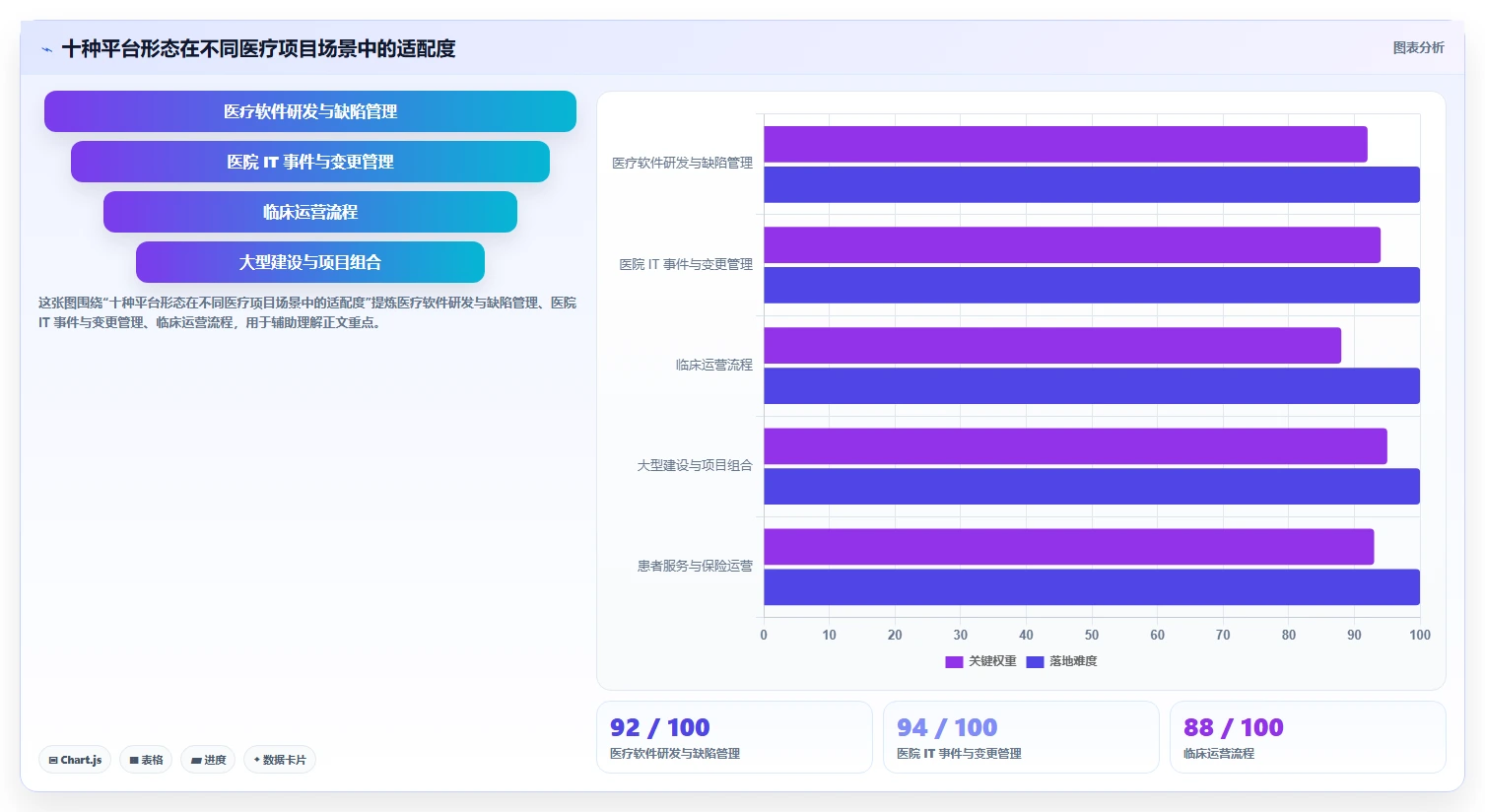Select the 医疗软件研发与缺陷管理 funnel bar
Image resolution: width=1485 pixels, height=812 pixels.
point(310,111)
